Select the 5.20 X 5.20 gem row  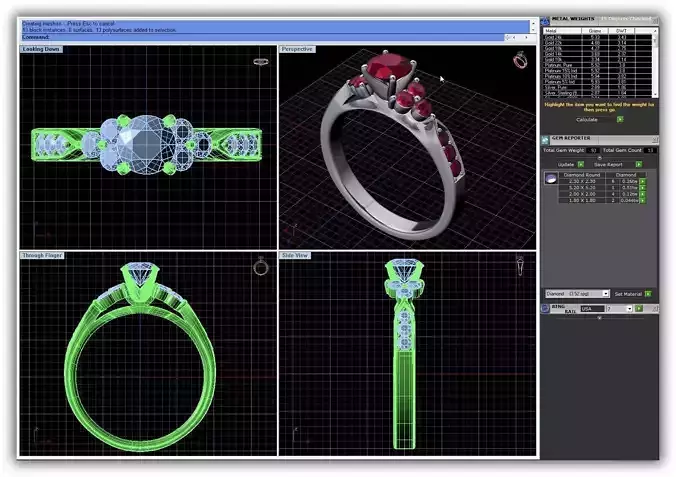599,188
